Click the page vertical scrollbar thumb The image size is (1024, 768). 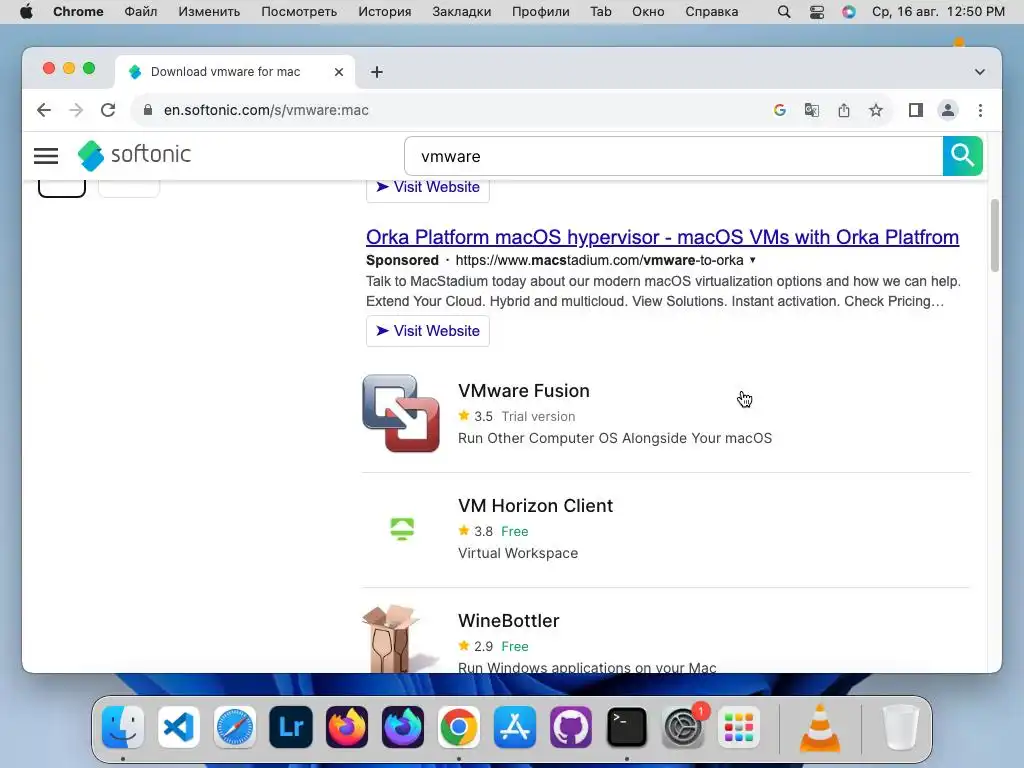coord(995,235)
